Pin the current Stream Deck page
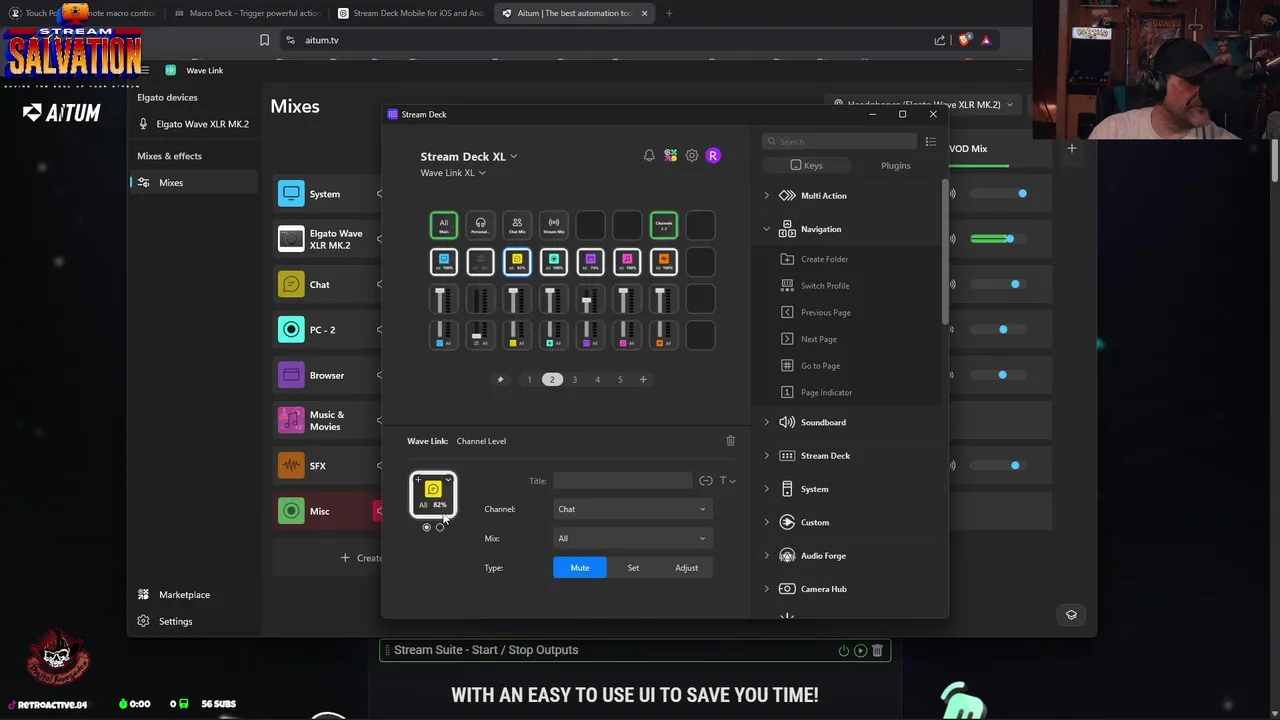1280x720 pixels. 500,380
